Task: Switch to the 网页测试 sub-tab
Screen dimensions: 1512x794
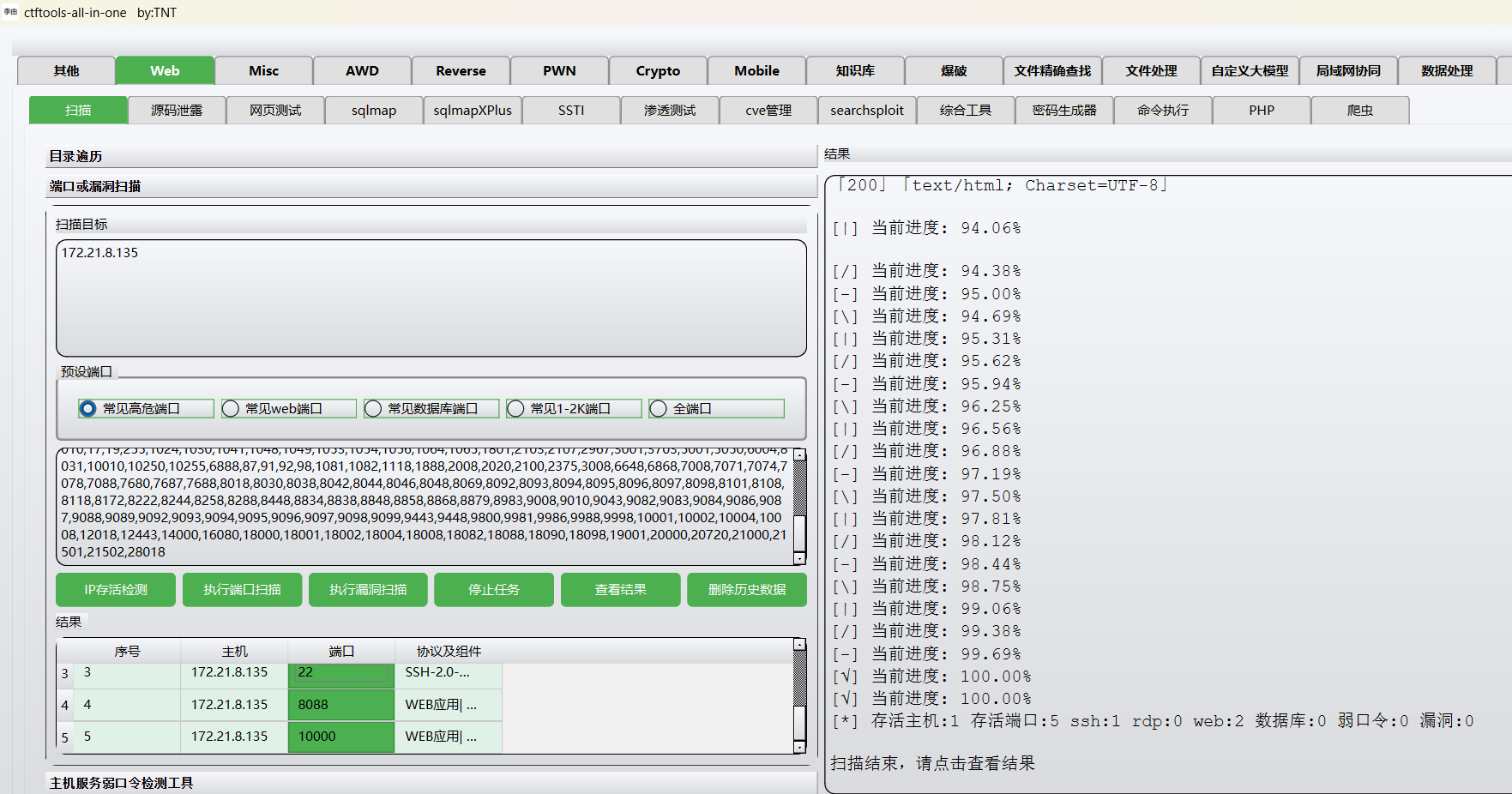Action: (275, 110)
